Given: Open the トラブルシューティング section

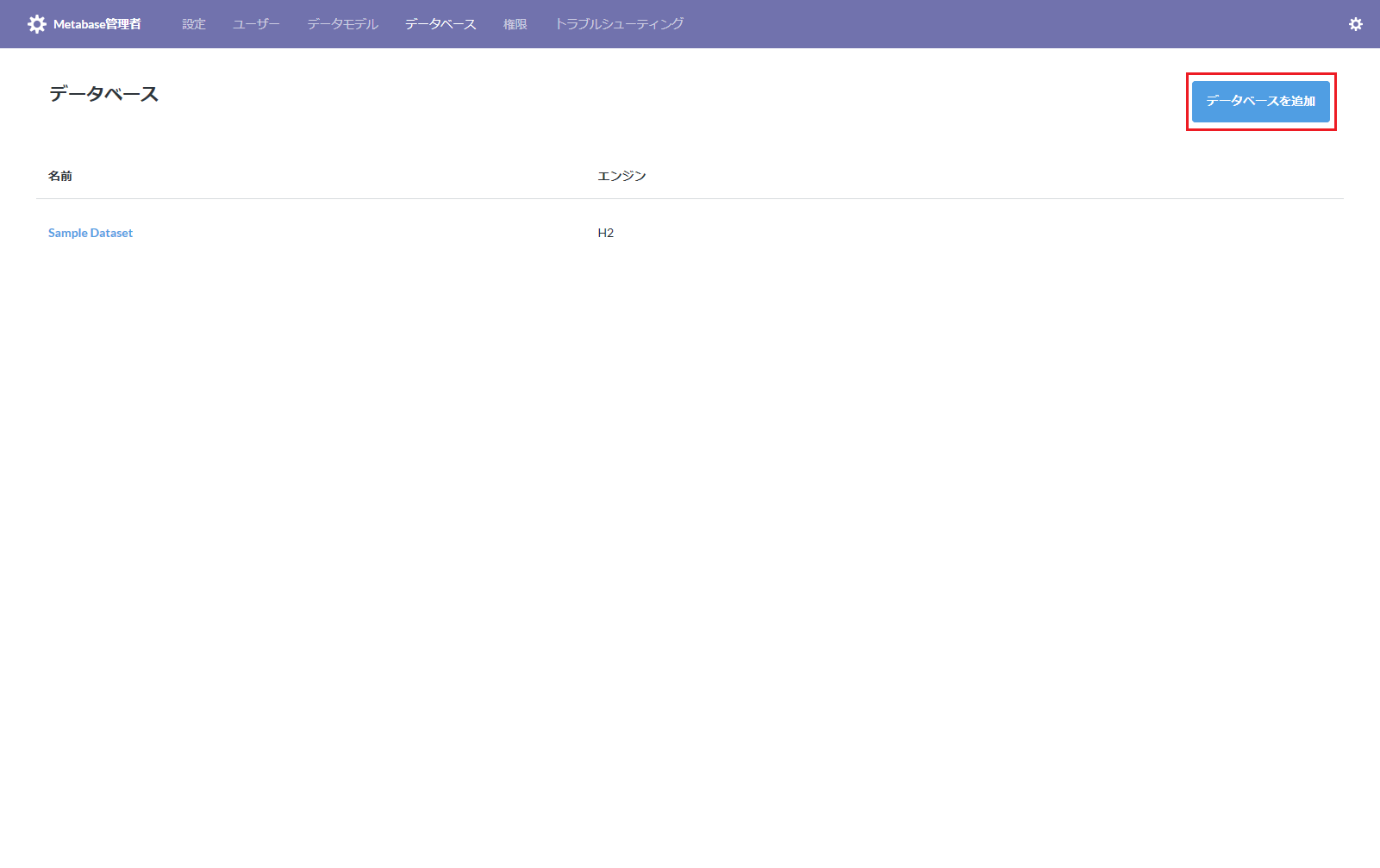Looking at the screenshot, I should pos(620,23).
